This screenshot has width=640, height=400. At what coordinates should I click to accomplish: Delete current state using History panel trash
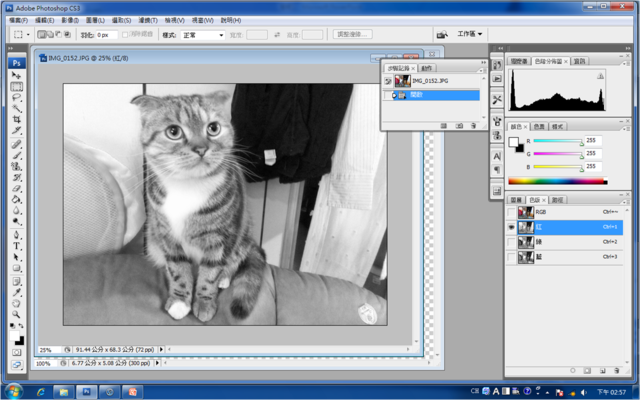tap(473, 126)
